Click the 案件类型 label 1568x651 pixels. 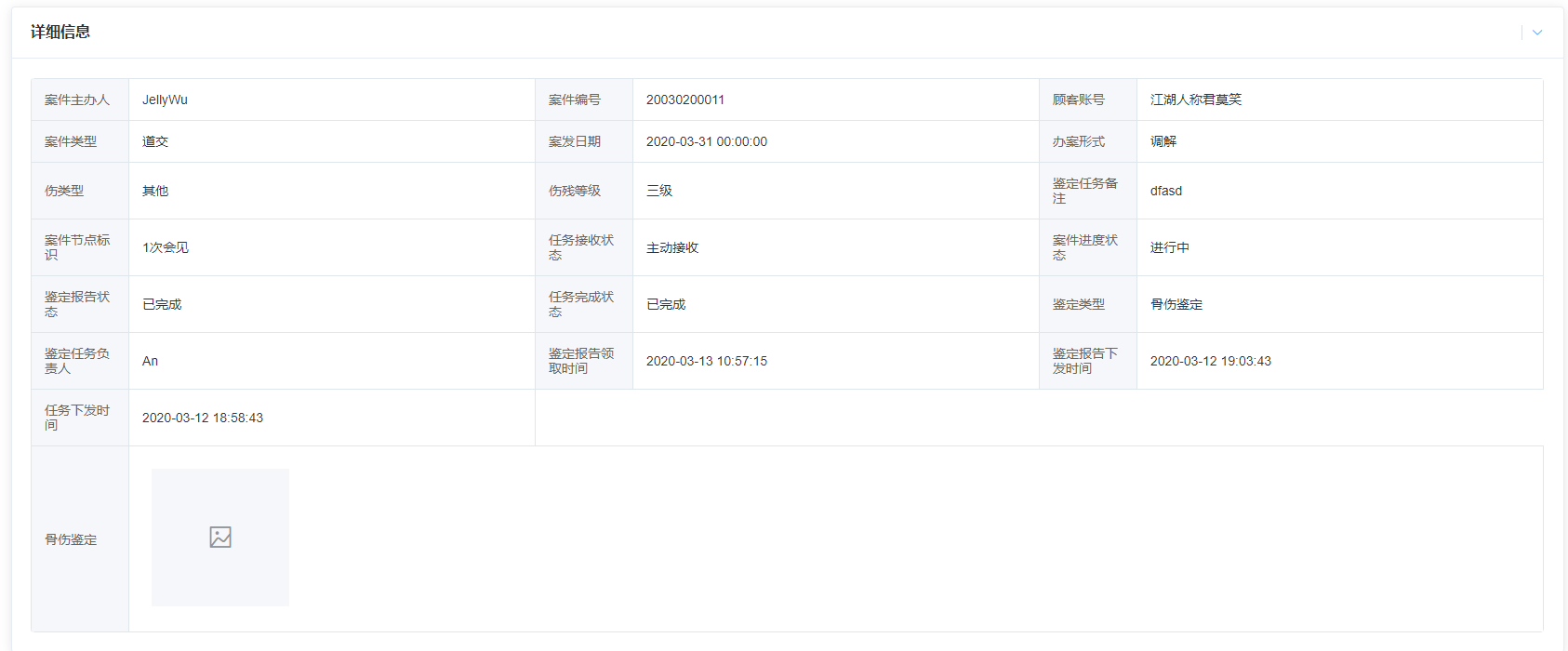[71, 141]
